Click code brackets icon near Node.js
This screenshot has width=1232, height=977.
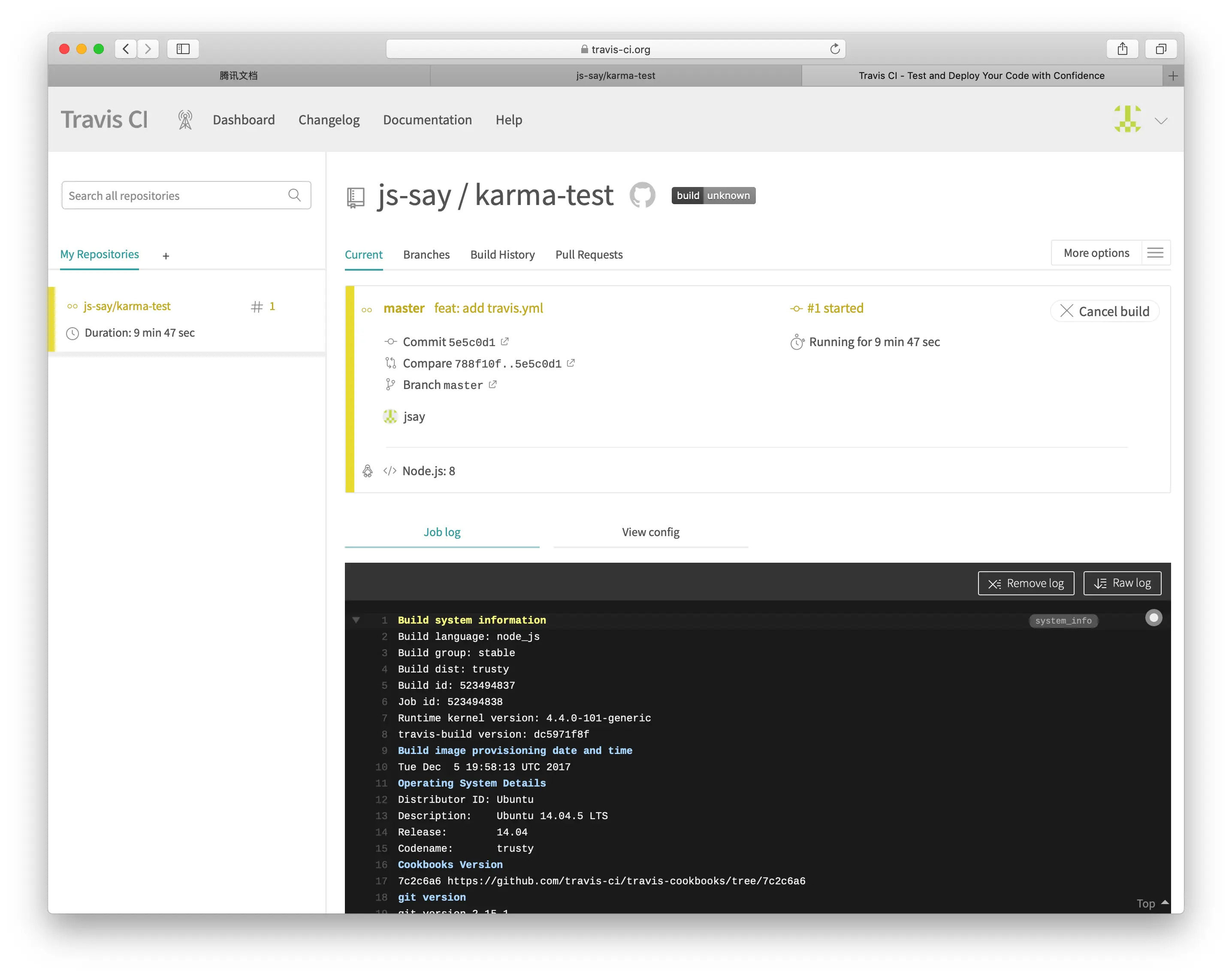[x=390, y=471]
